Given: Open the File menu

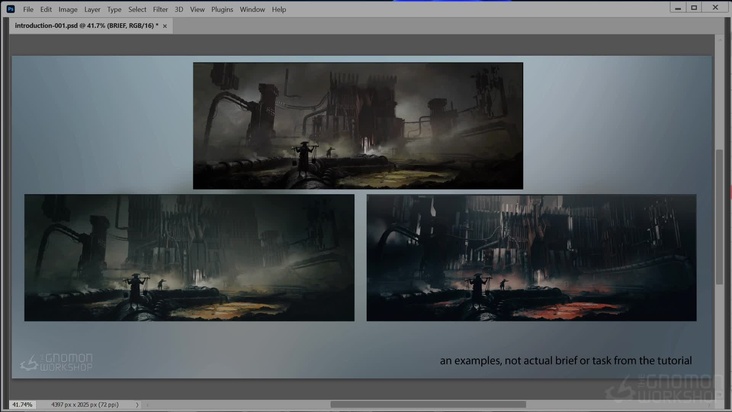Looking at the screenshot, I should (28, 9).
